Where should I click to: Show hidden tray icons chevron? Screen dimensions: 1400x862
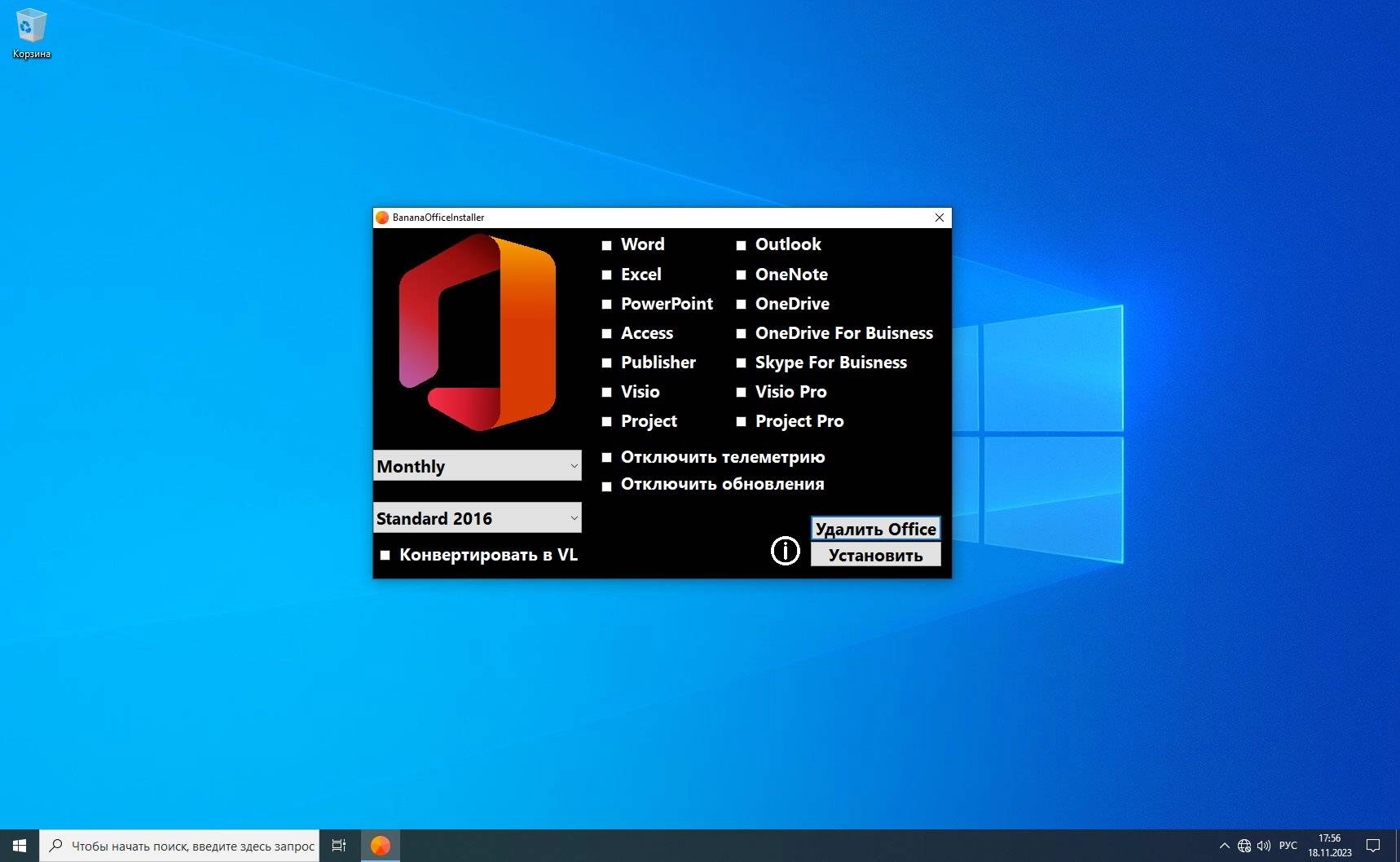pos(1224,846)
